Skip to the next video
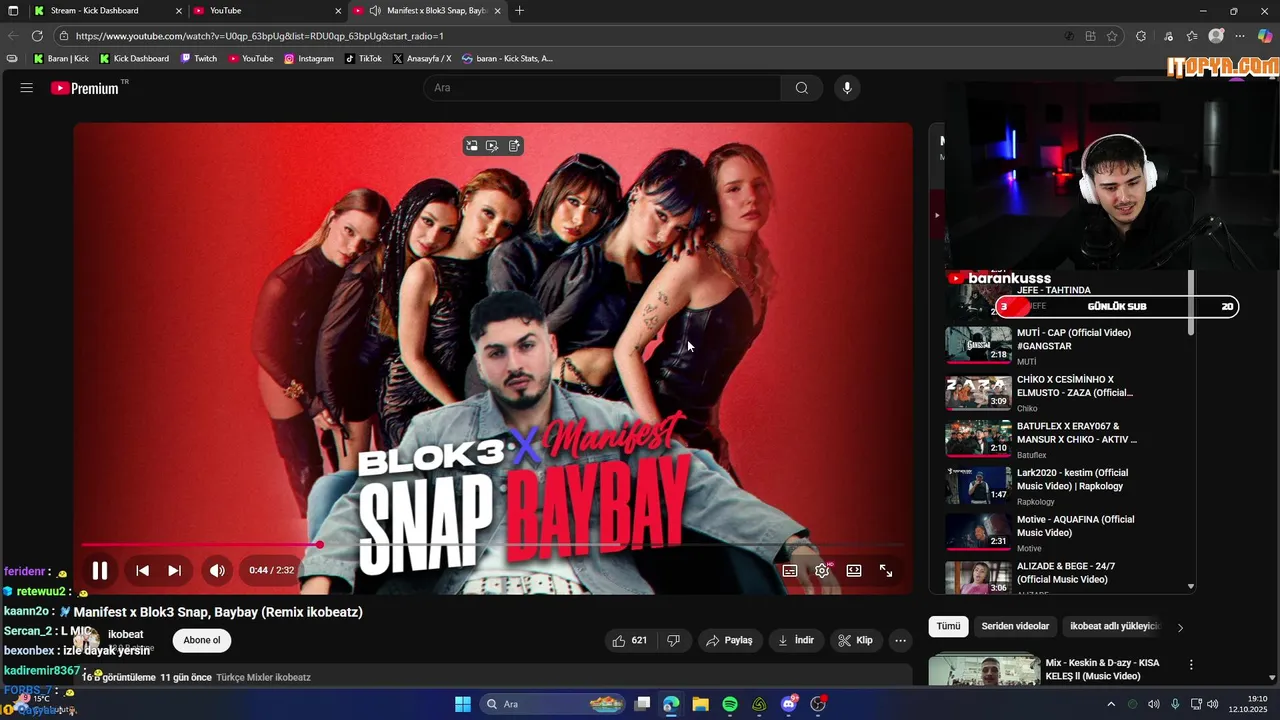Viewport: 1280px width, 720px height. tap(175, 571)
